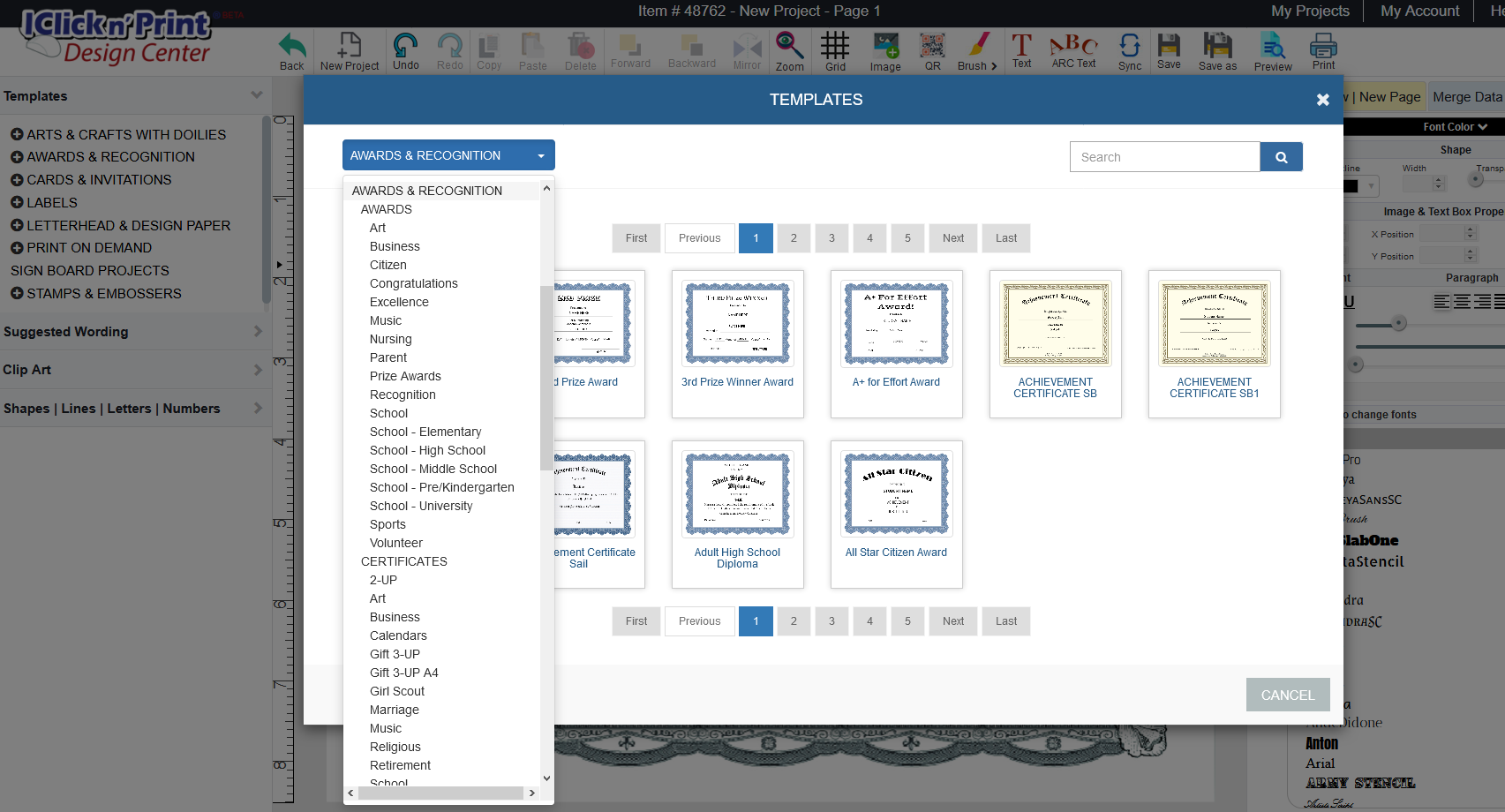Image resolution: width=1505 pixels, height=812 pixels.
Task: Click the template Search field
Action: [x=1164, y=157]
